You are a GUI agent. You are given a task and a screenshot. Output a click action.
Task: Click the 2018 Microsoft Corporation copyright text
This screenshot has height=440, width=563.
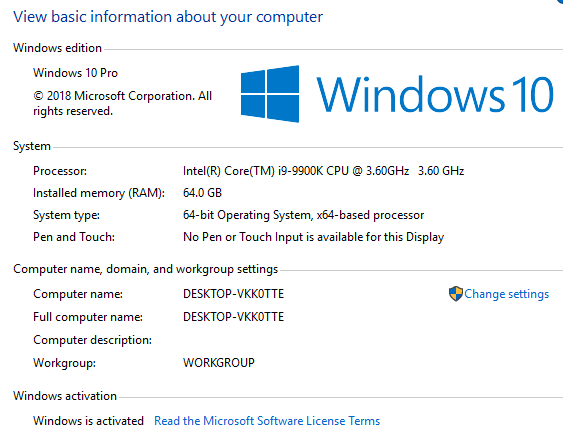coord(122,103)
